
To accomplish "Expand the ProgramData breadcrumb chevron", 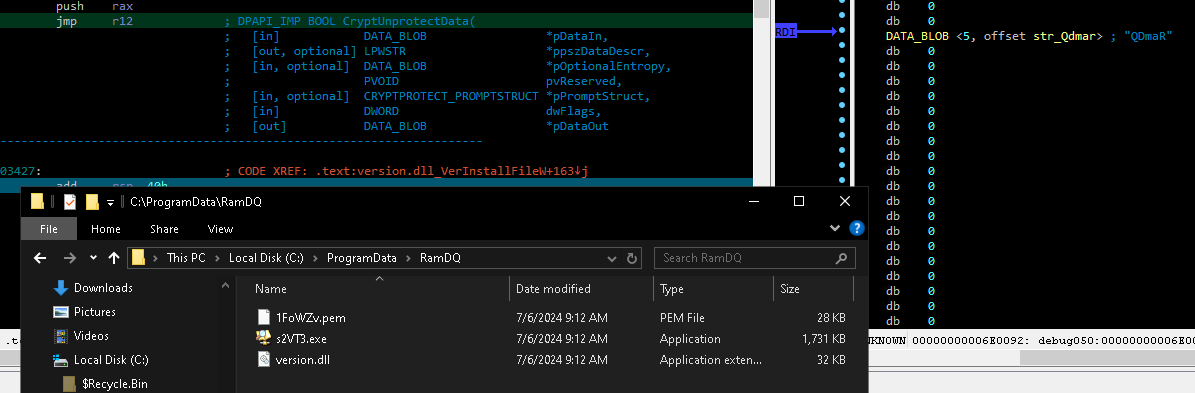I will [408, 258].
